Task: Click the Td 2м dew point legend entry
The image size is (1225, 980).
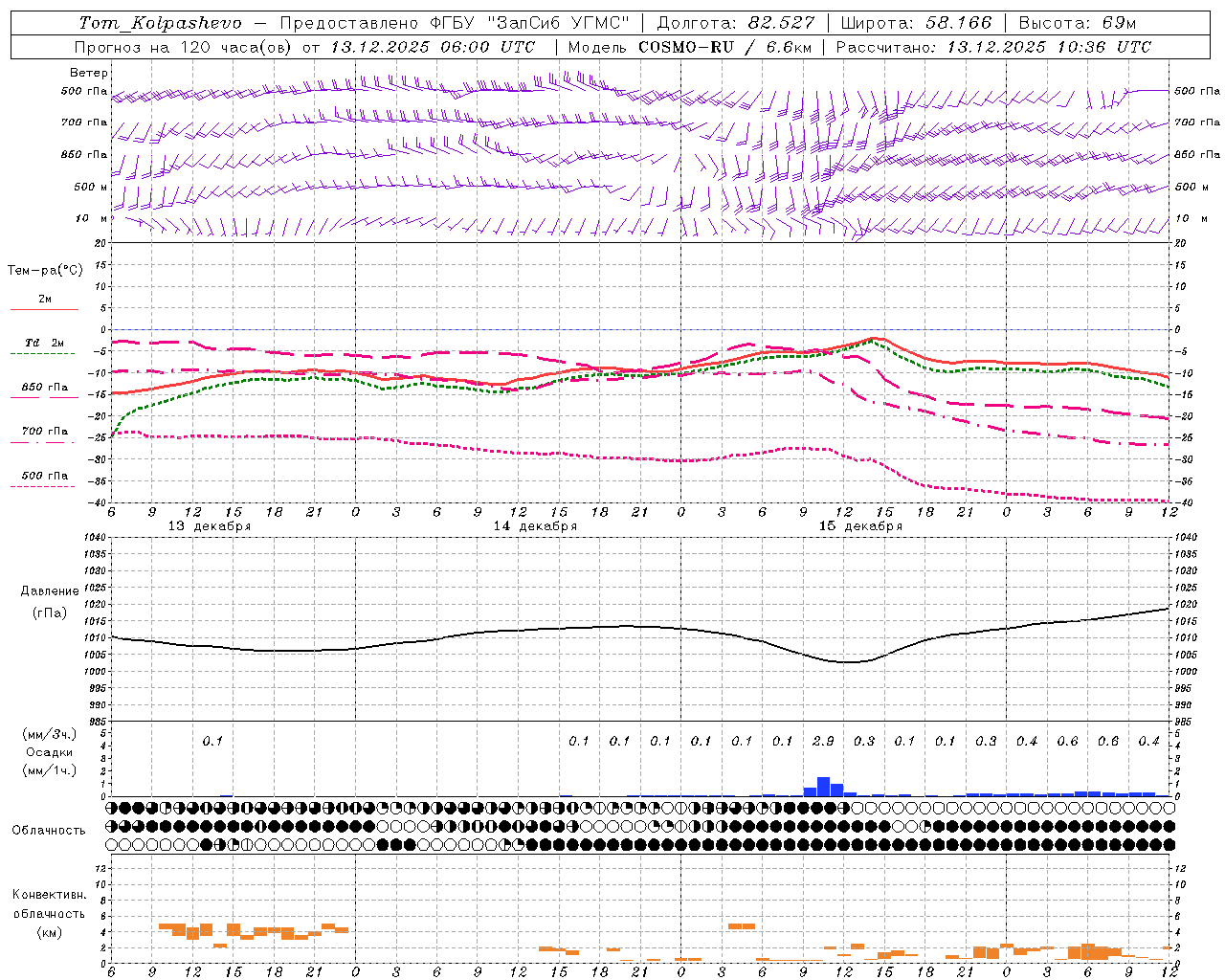Action: coord(45,343)
